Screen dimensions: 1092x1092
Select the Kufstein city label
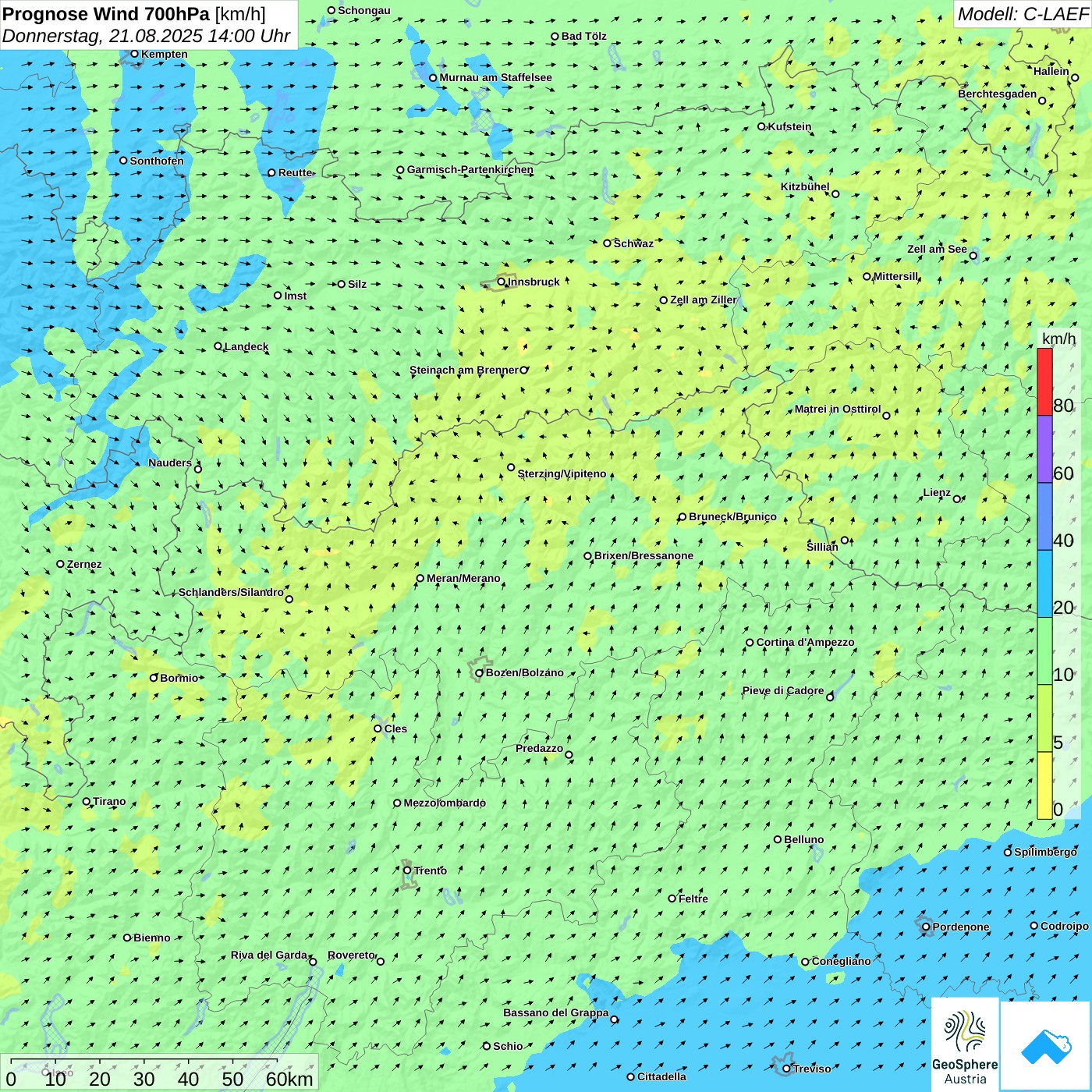(789, 126)
